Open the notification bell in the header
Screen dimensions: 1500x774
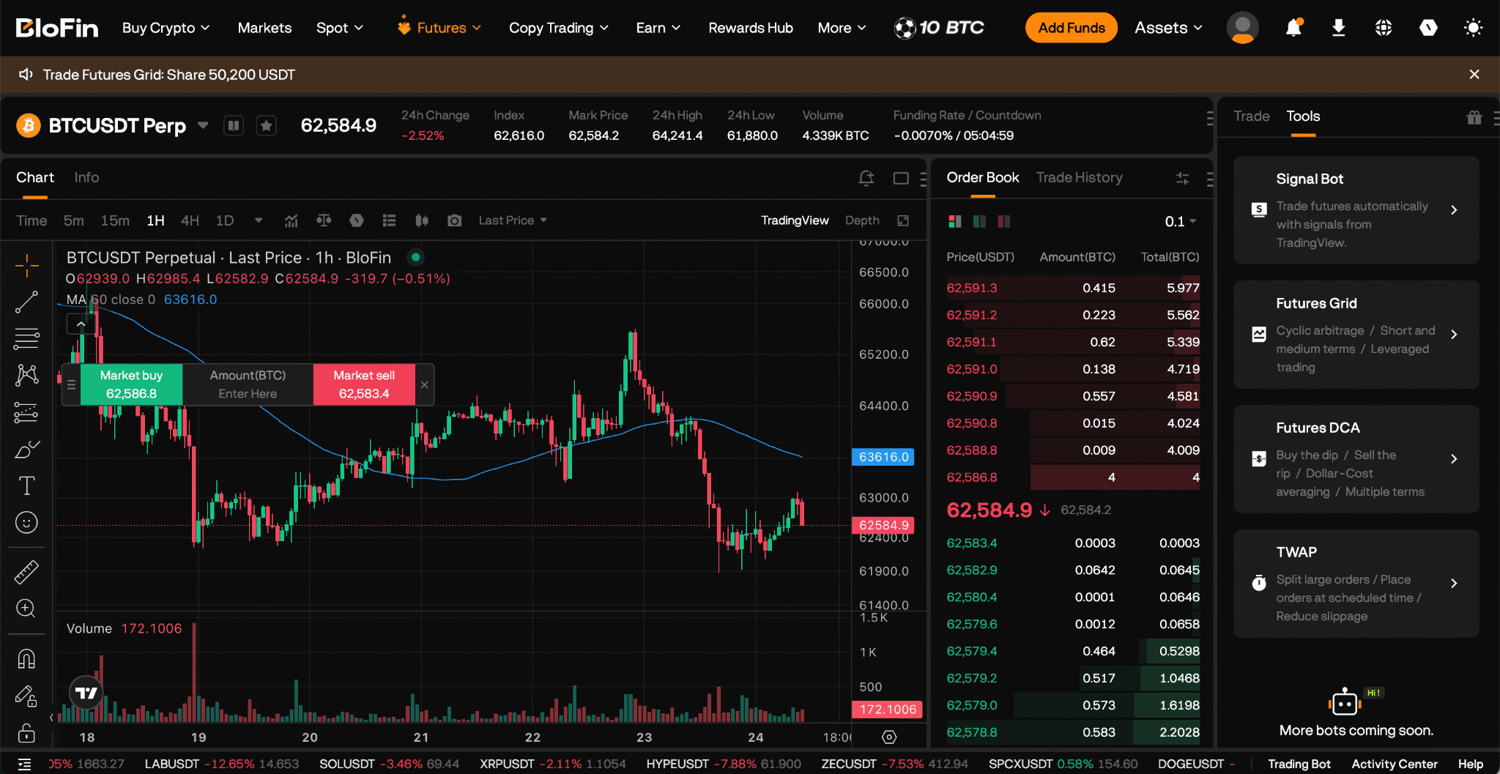[x=1293, y=28]
